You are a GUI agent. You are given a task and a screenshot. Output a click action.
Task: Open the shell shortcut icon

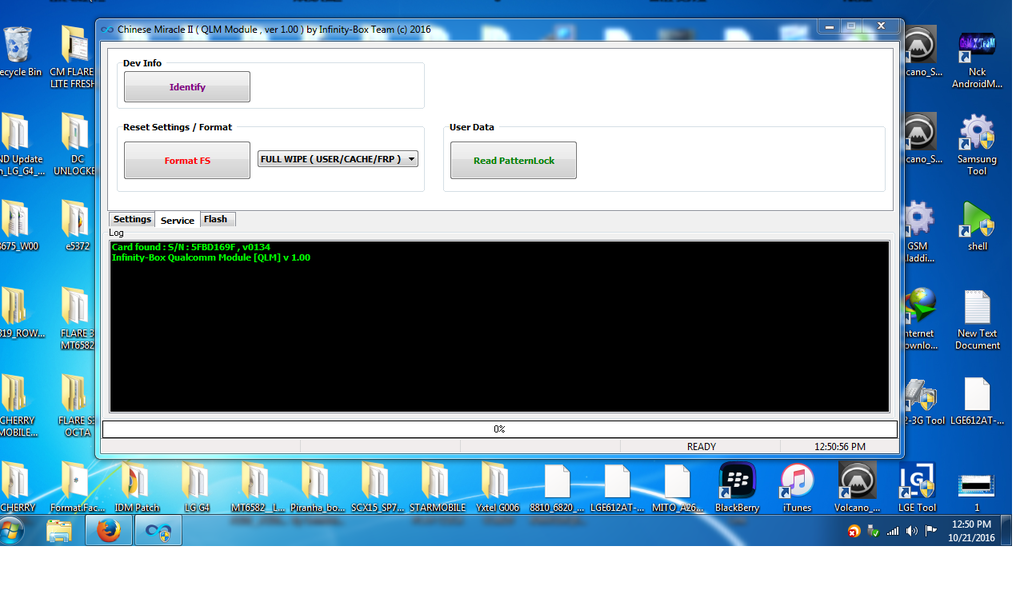click(977, 226)
